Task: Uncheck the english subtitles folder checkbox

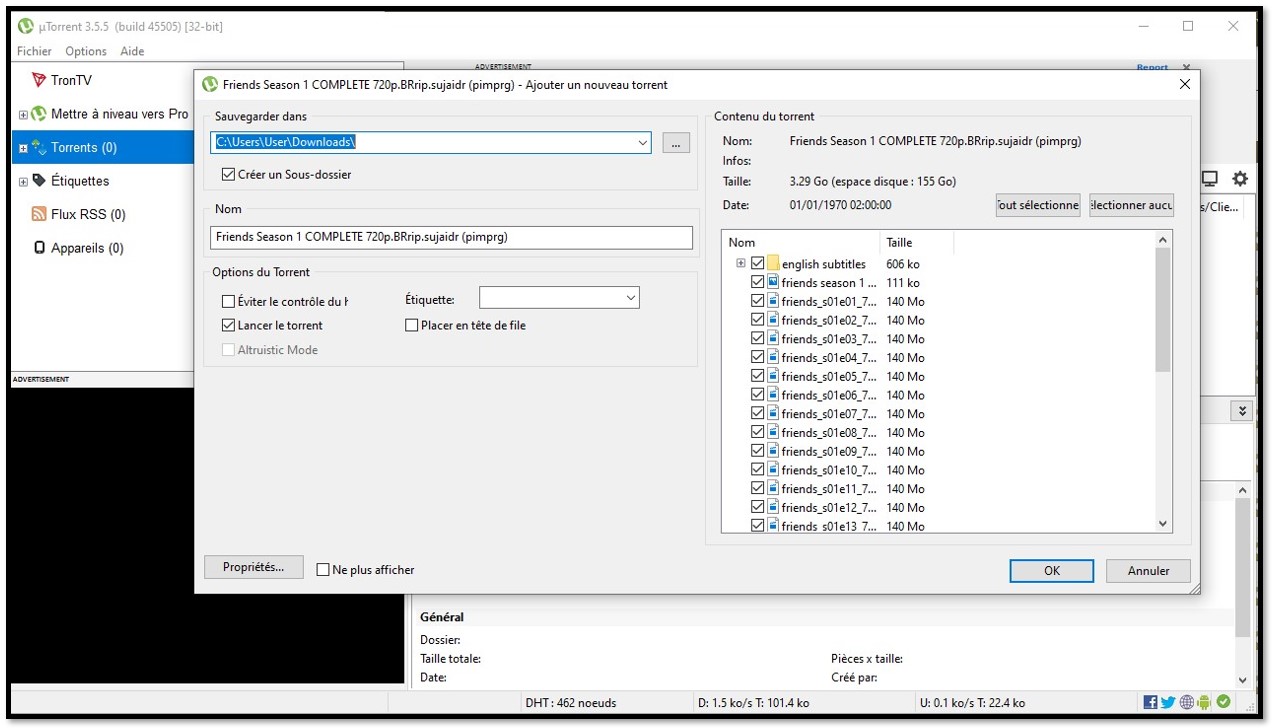Action: point(757,264)
